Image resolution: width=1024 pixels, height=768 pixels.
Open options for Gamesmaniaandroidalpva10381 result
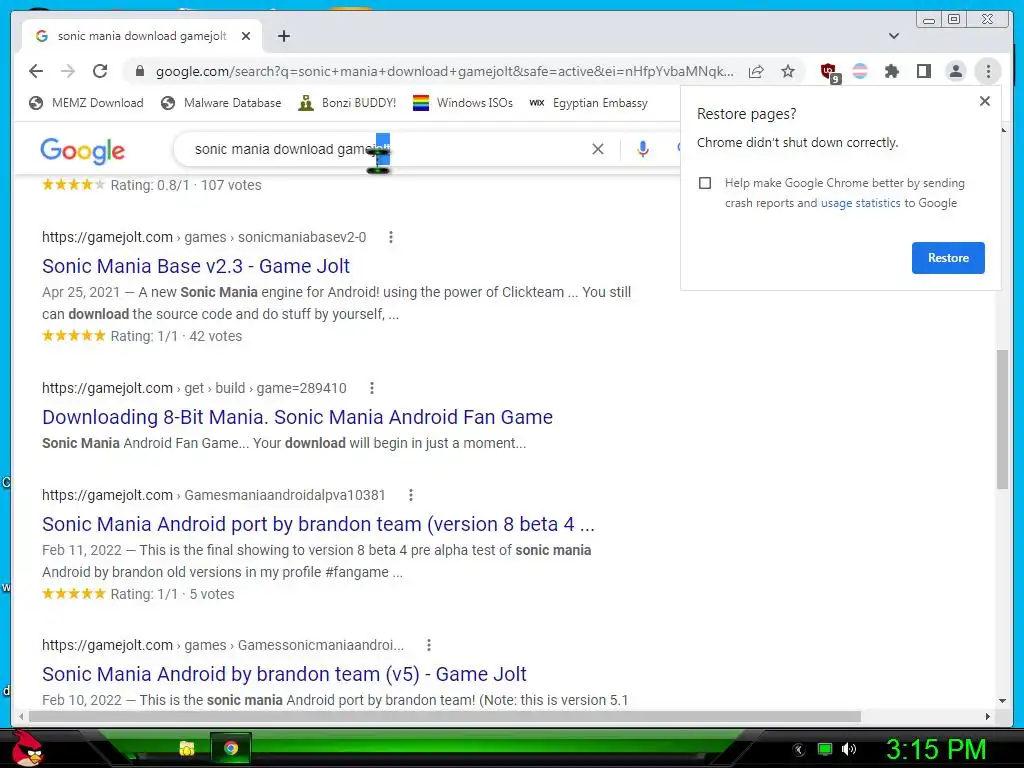click(x=411, y=495)
